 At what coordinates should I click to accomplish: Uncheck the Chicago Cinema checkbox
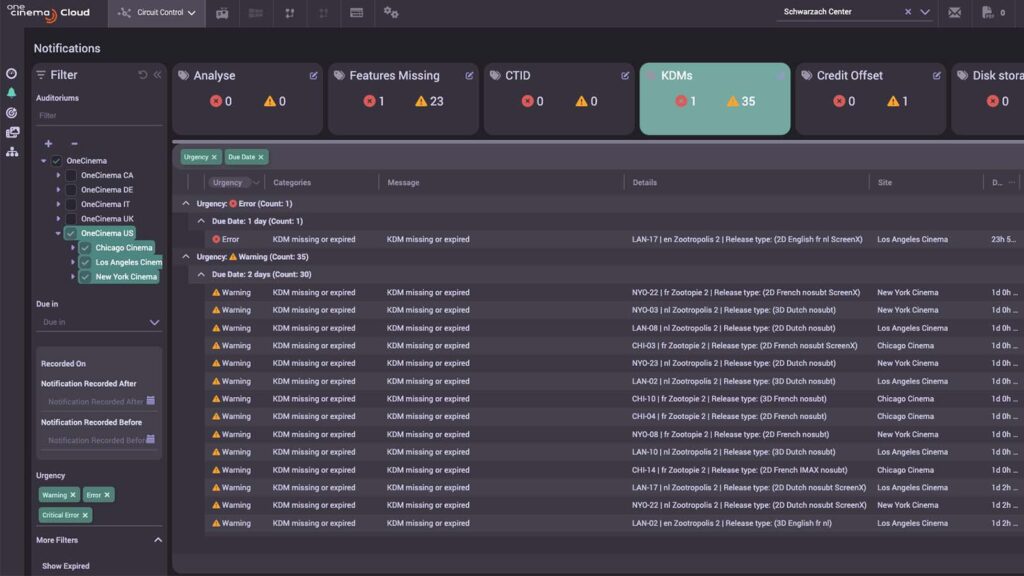(85, 248)
